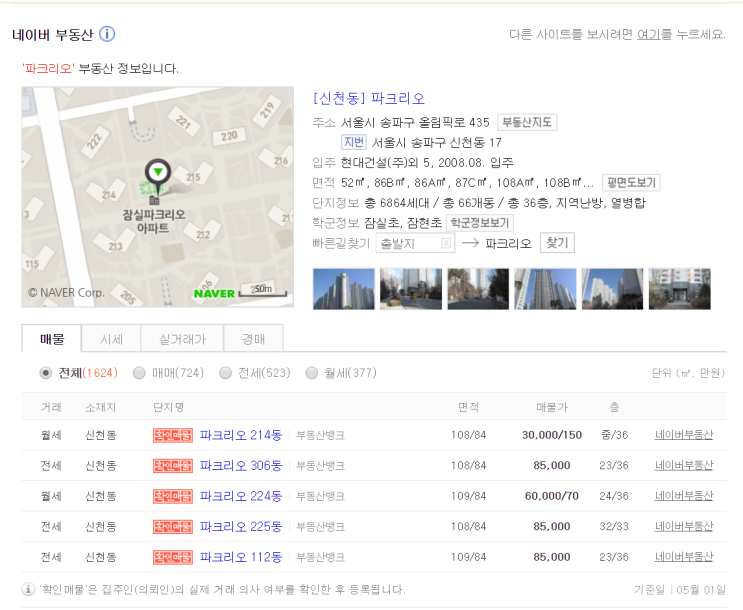Select the 전세(523) radio button

(x=225, y=373)
